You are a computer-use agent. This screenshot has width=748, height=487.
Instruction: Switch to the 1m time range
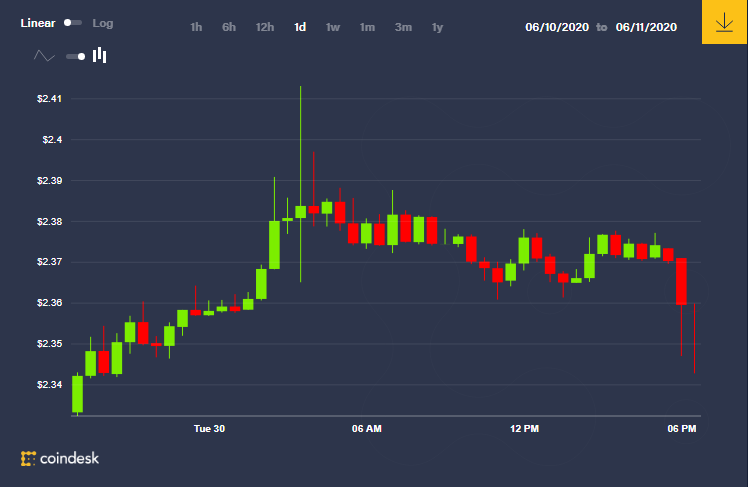tap(367, 27)
